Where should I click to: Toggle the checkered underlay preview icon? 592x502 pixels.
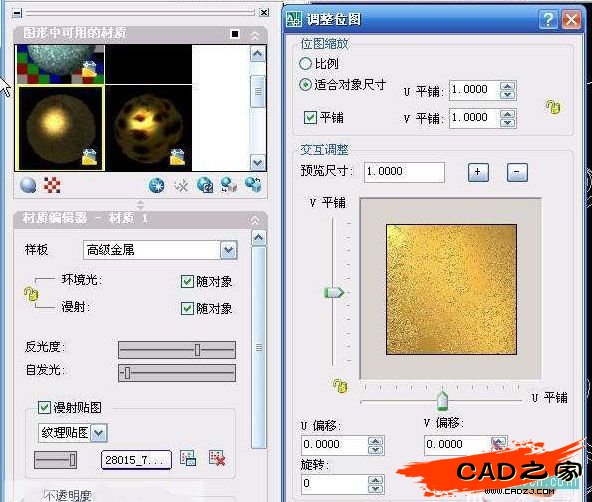click(52, 185)
